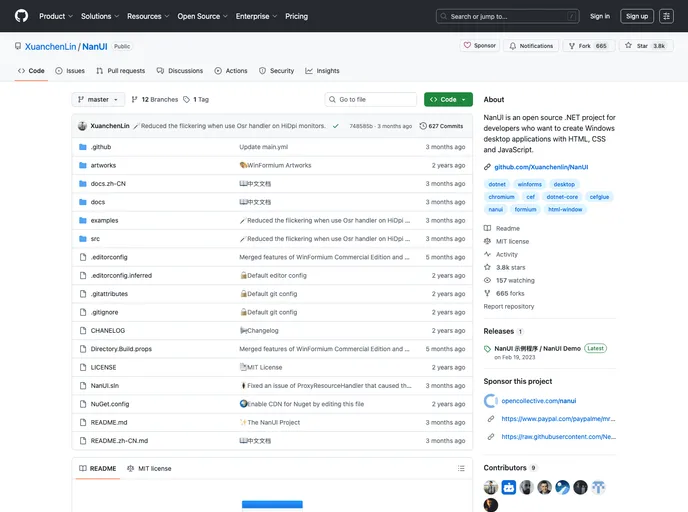The height and width of the screenshot is (512, 688).
Task: Open appearance settings icon in header
Action: click(x=666, y=16)
